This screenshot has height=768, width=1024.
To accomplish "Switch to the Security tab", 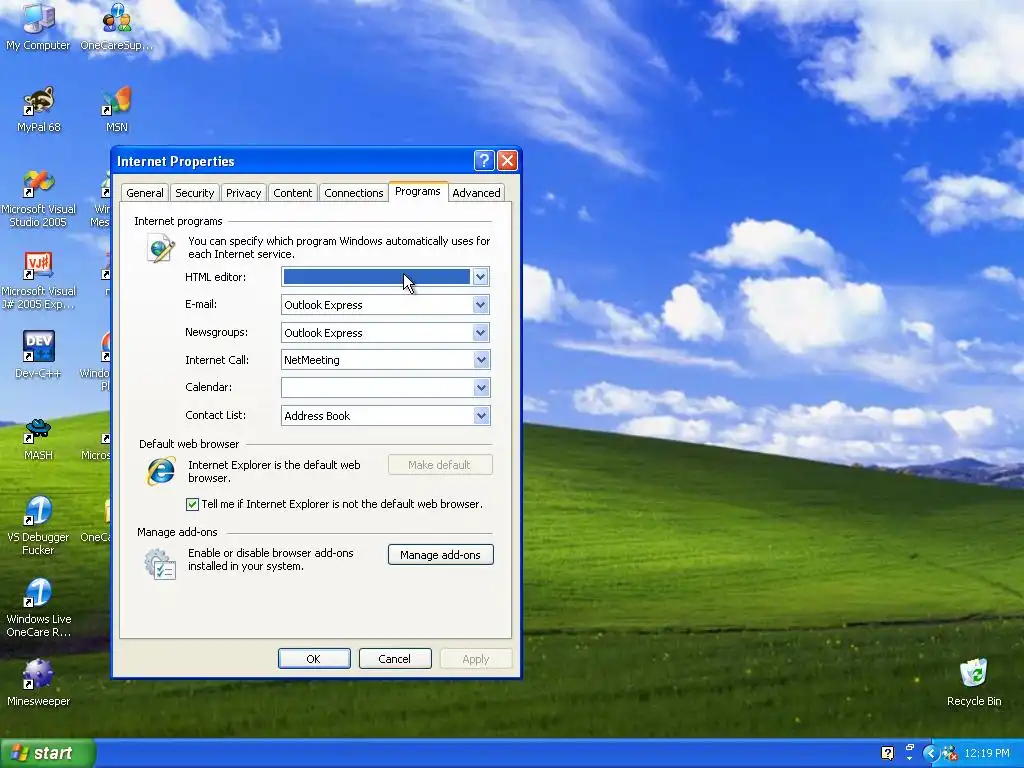I will (x=194, y=193).
